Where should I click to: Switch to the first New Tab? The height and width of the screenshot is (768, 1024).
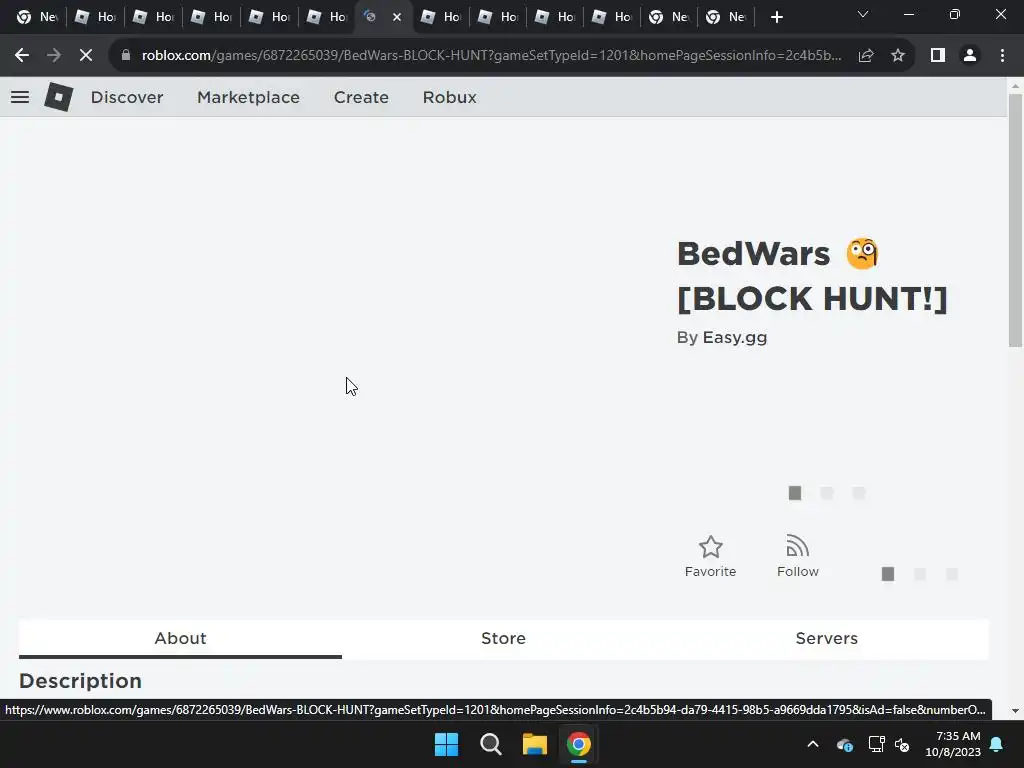point(37,17)
